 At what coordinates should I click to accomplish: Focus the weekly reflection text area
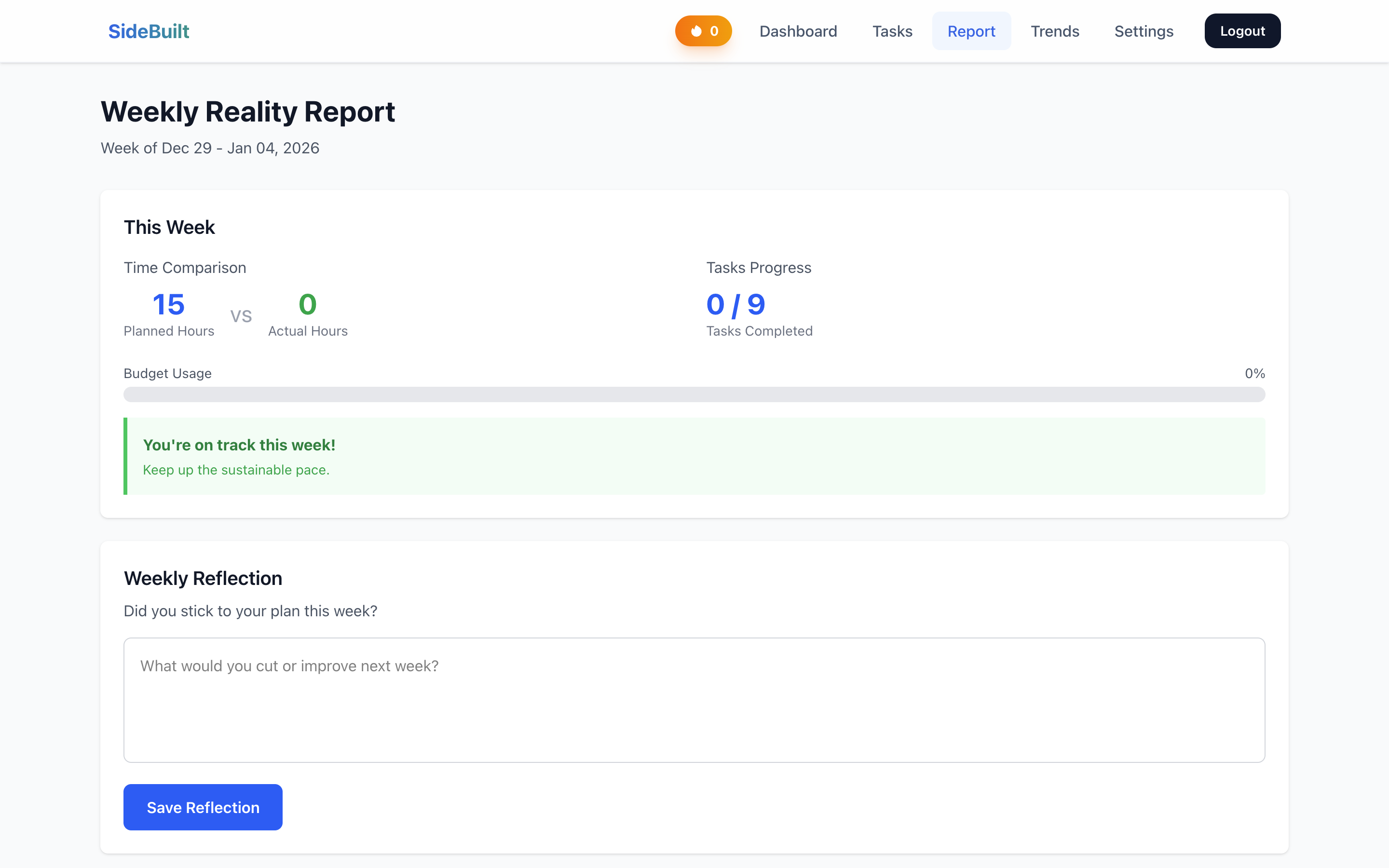point(694,700)
